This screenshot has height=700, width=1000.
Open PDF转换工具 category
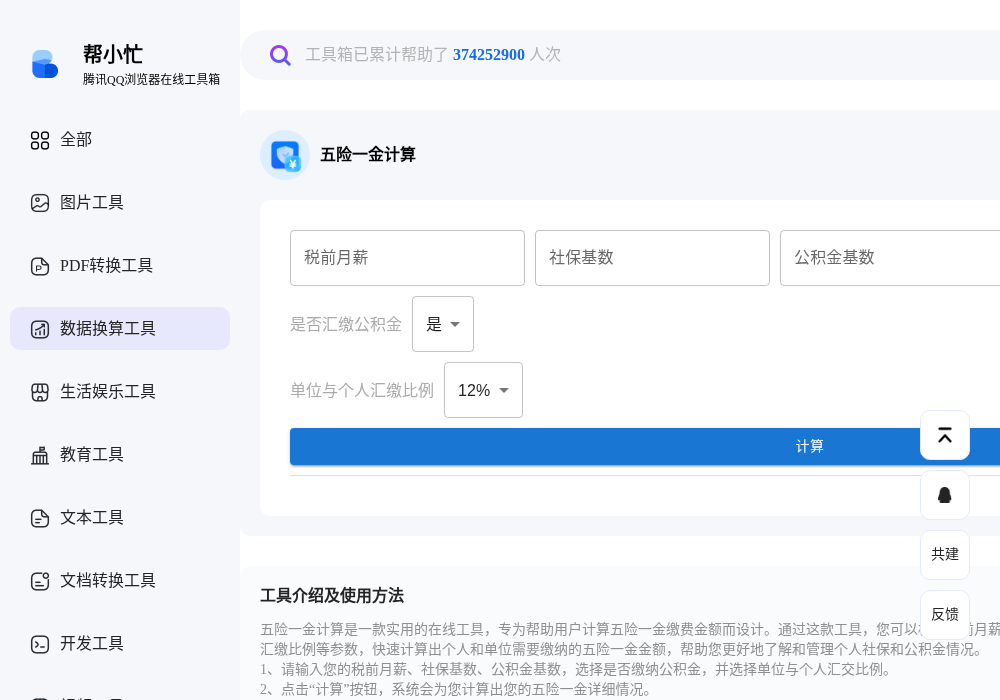(120, 266)
